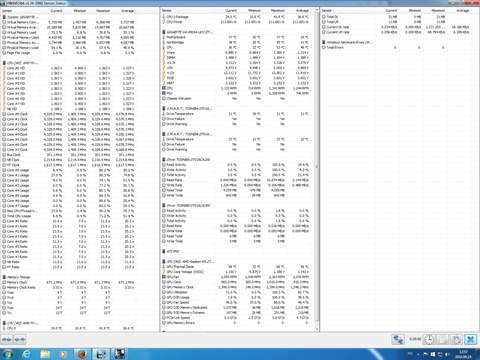Click the icon beside Total Errors
Screen dimensions: 480x360
[x=324, y=47]
